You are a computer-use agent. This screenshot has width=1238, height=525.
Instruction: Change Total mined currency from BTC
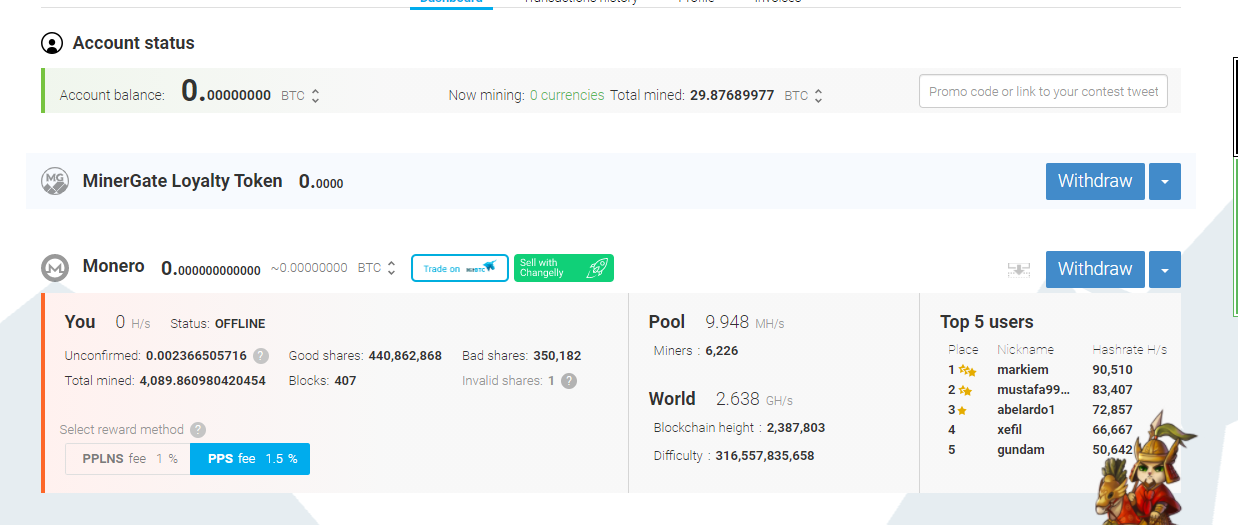(803, 96)
